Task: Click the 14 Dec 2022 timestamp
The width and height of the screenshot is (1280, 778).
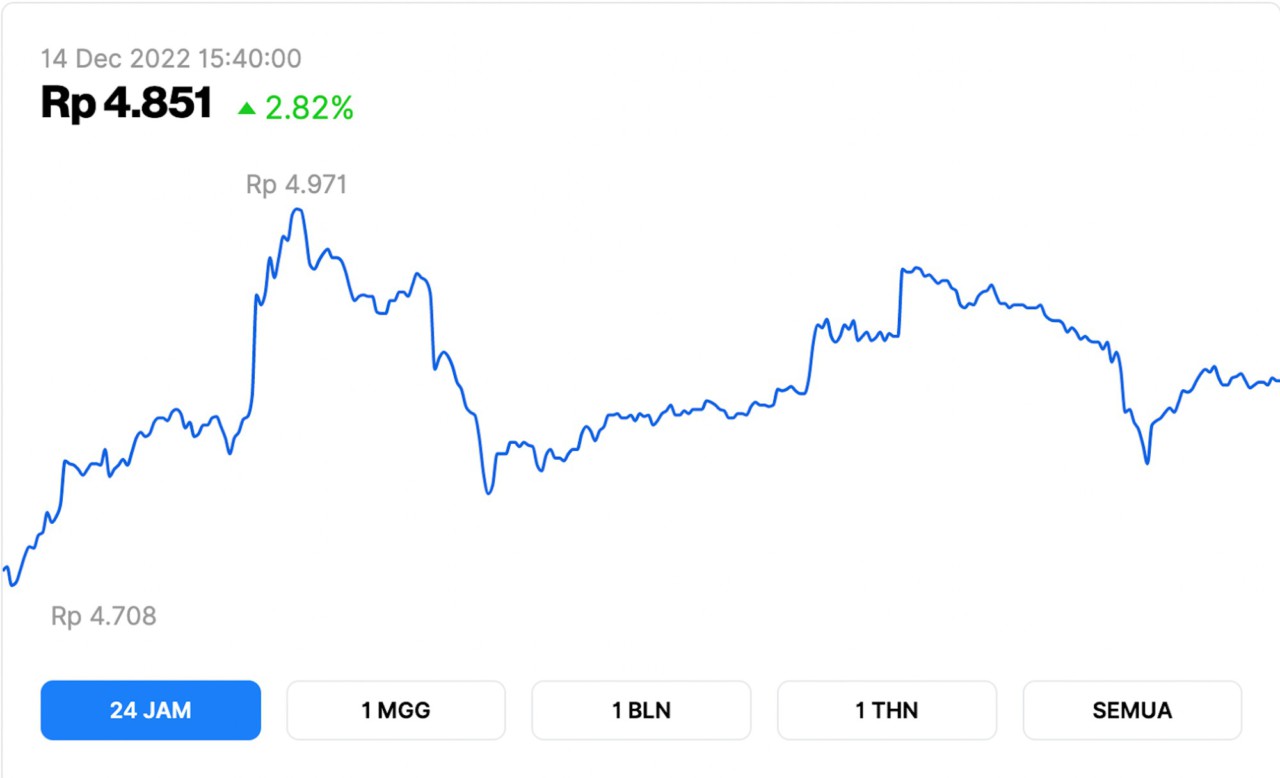Action: tap(170, 58)
